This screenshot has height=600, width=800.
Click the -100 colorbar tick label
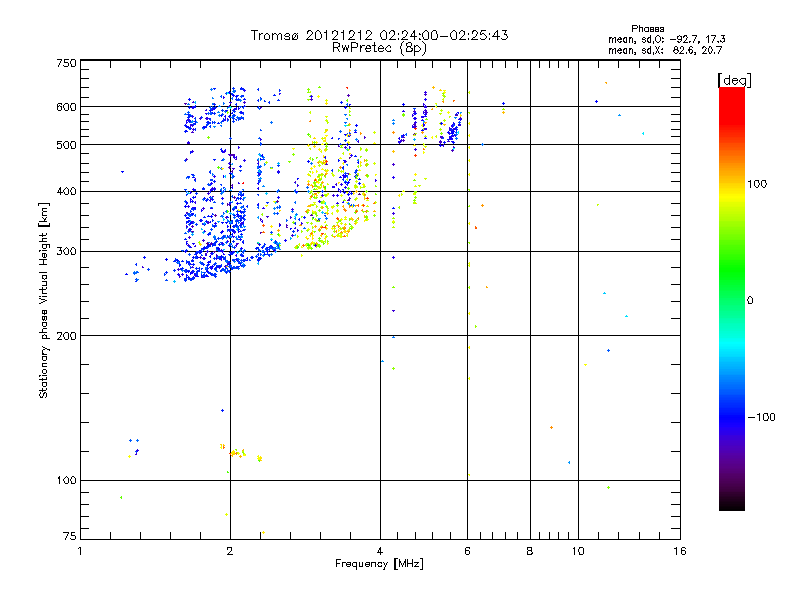764,417
